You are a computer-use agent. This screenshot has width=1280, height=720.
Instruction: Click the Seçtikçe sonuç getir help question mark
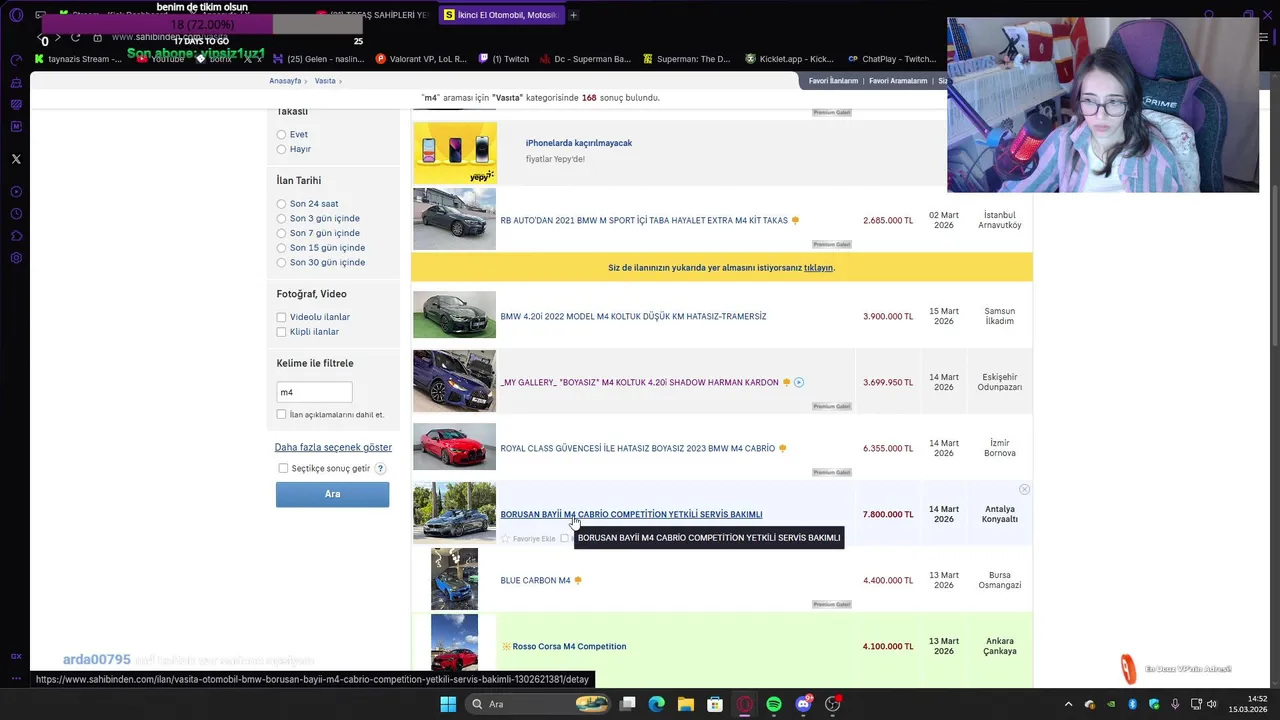(380, 468)
